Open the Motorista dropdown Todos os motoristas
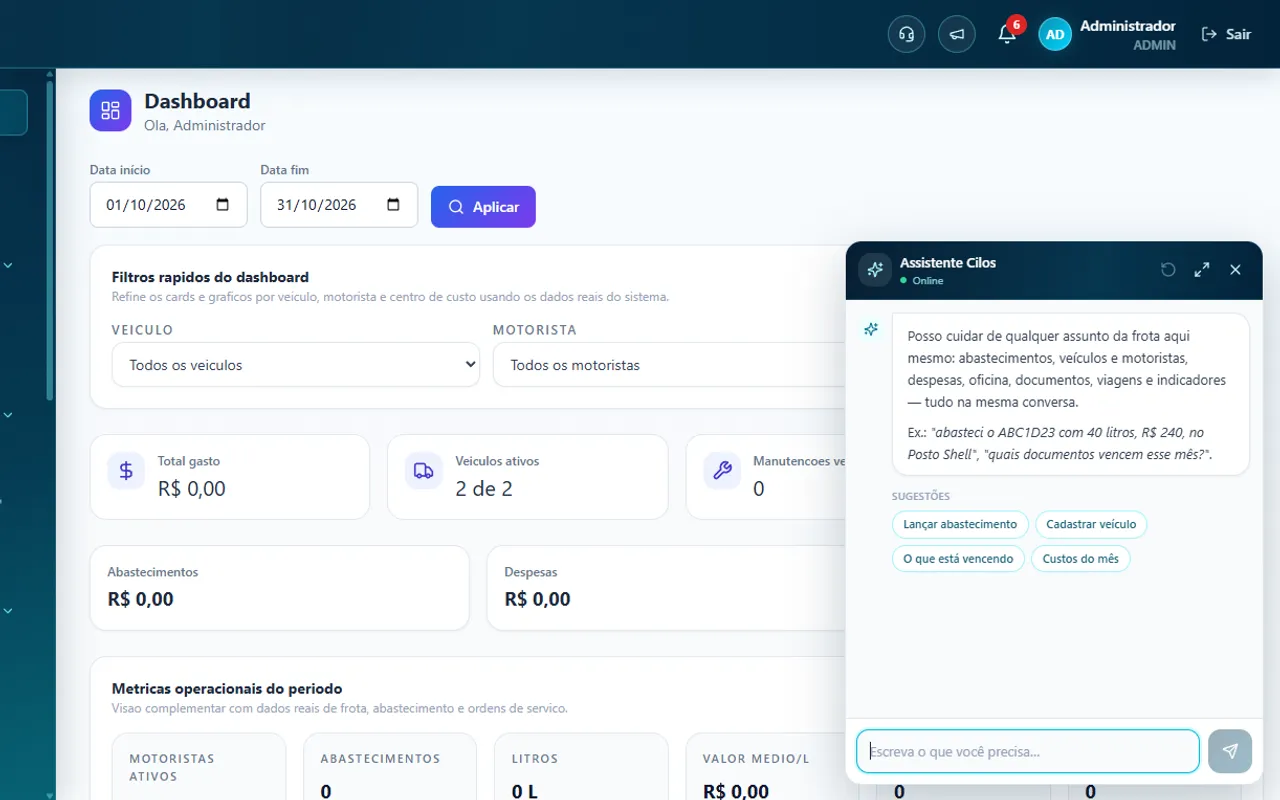The width and height of the screenshot is (1280, 800). click(669, 365)
